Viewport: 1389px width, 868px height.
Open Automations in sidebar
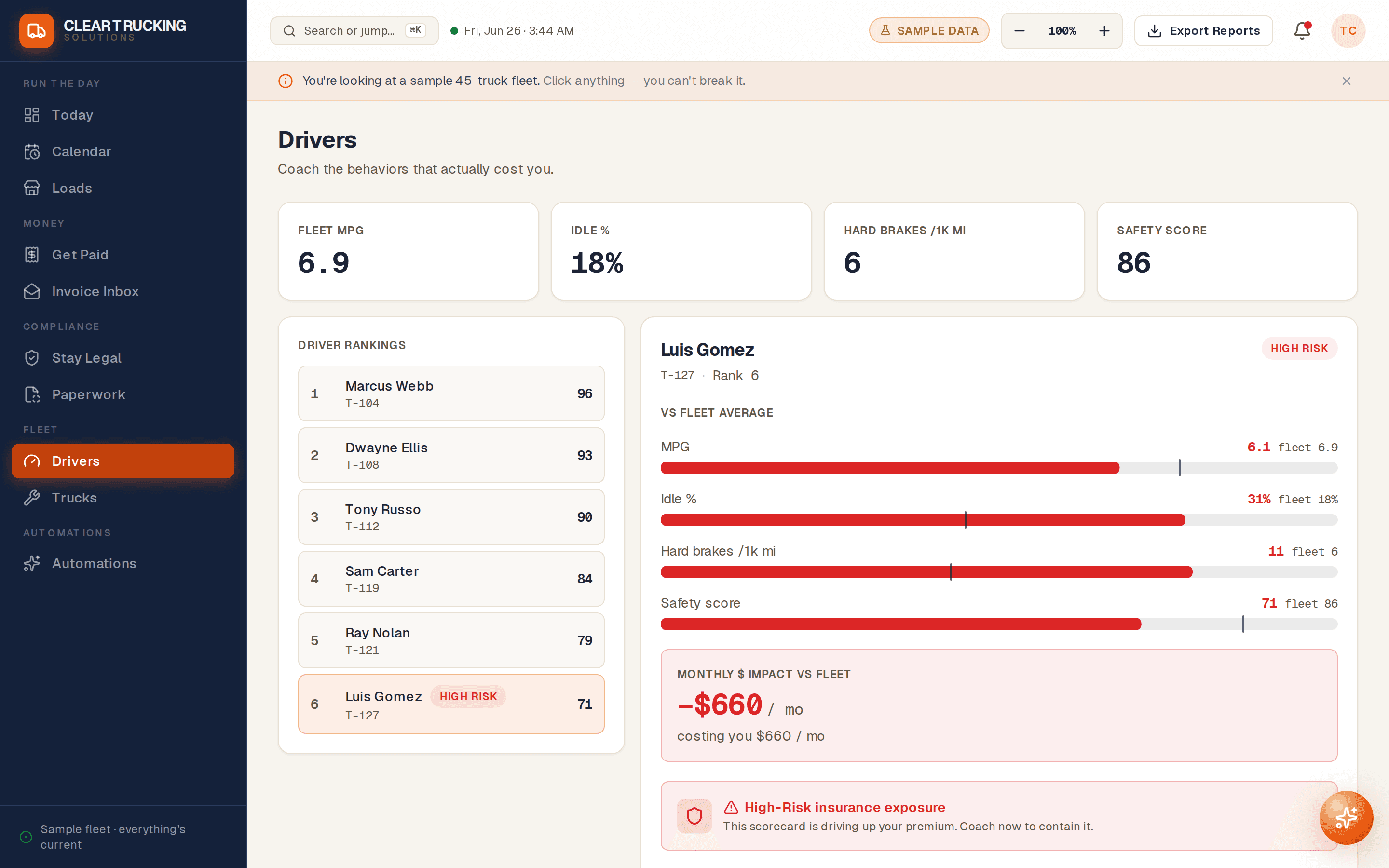(x=123, y=564)
